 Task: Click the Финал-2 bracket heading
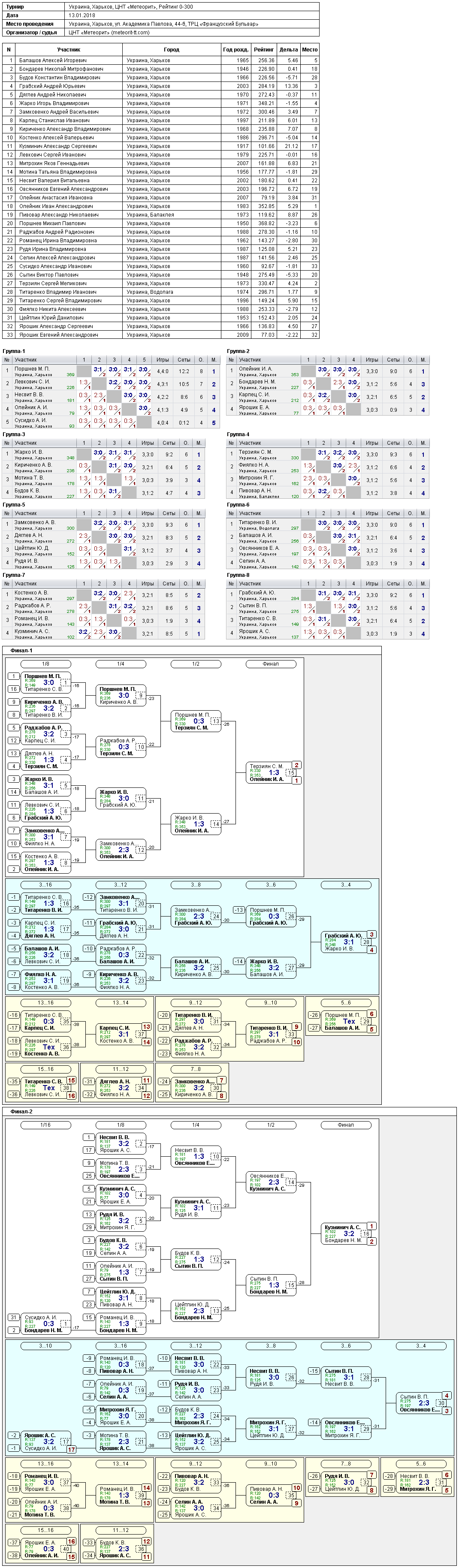point(22,1112)
